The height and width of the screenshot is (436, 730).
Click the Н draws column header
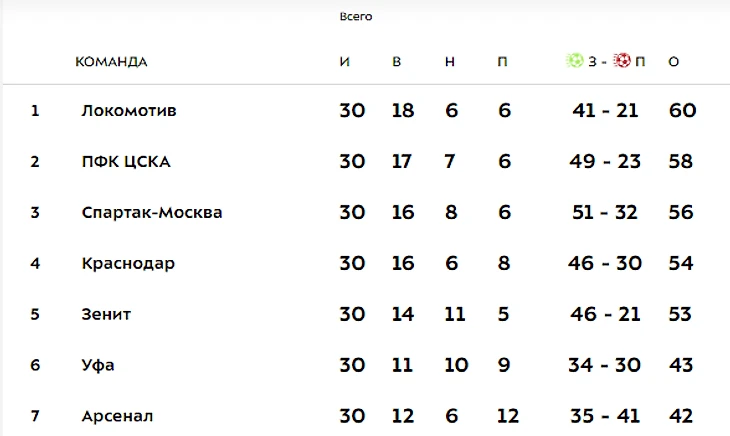point(450,61)
